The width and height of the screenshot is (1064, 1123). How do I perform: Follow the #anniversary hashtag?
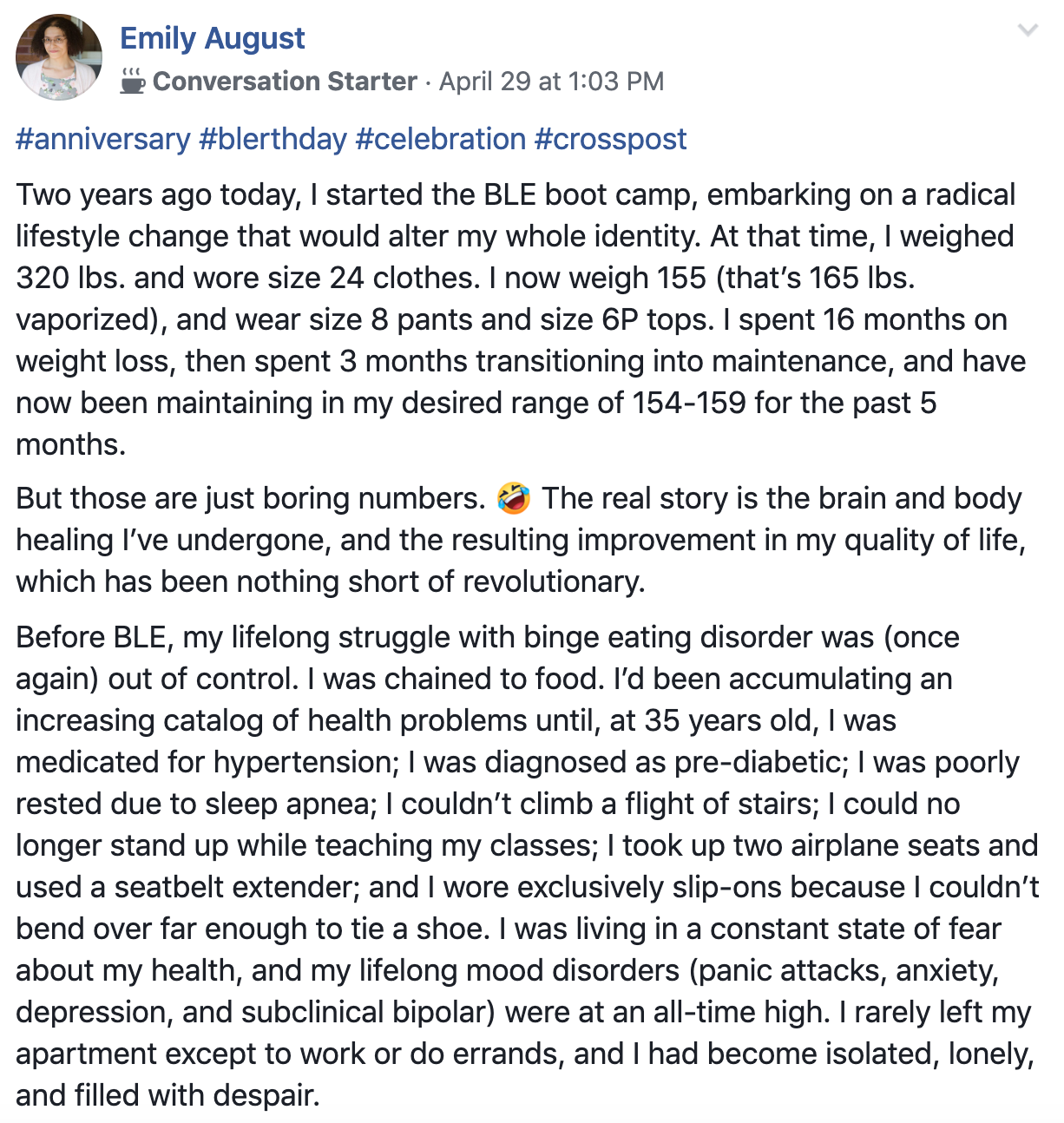click(x=103, y=139)
